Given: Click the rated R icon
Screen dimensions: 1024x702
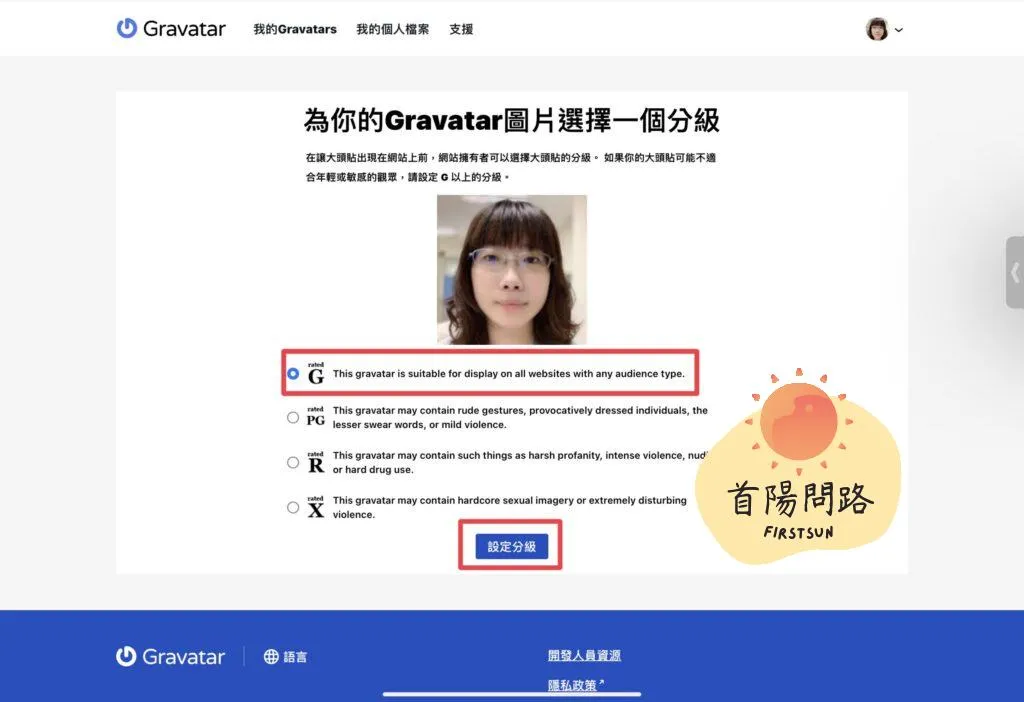Looking at the screenshot, I should point(316,462).
